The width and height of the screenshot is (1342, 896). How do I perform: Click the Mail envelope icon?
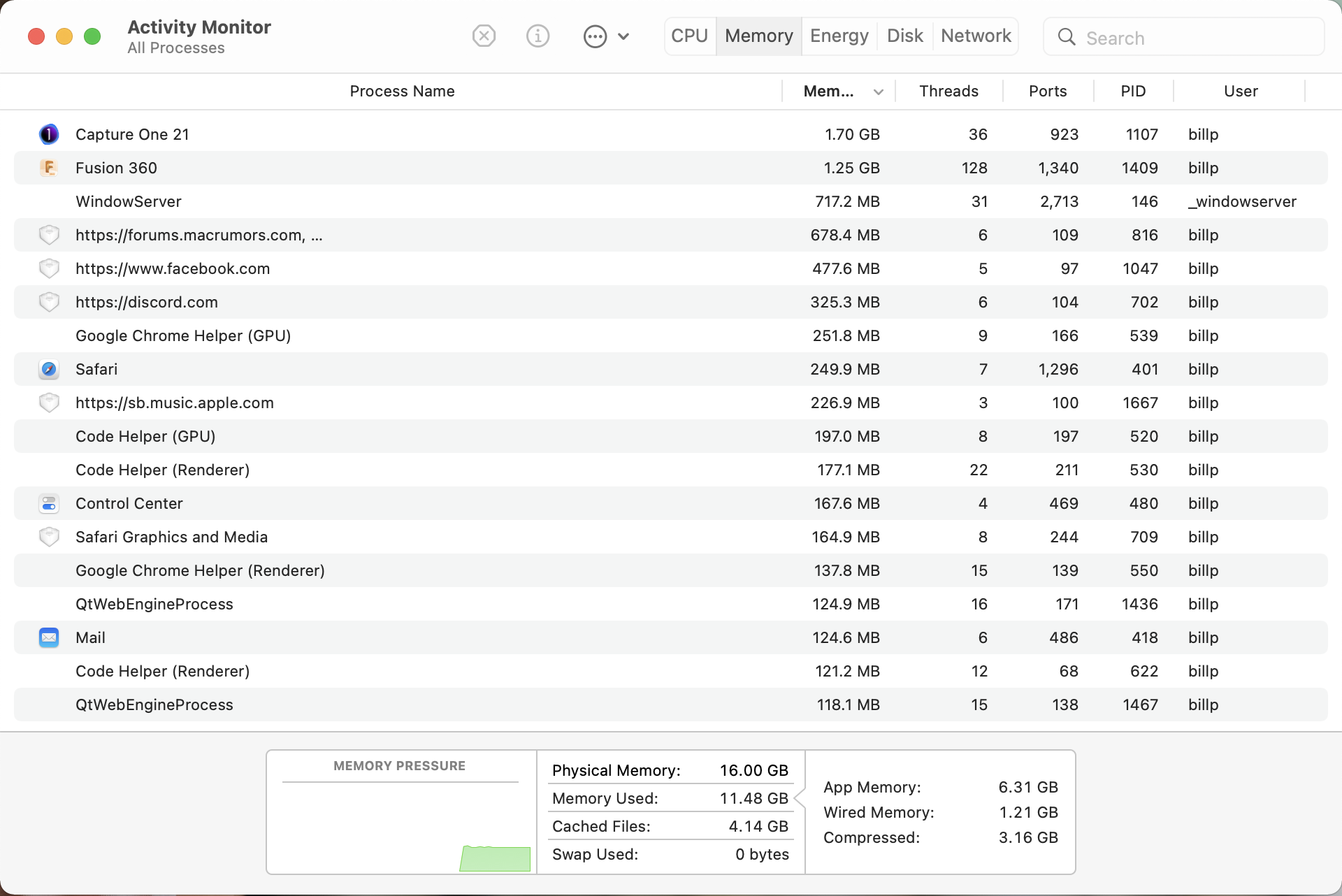coord(49,637)
